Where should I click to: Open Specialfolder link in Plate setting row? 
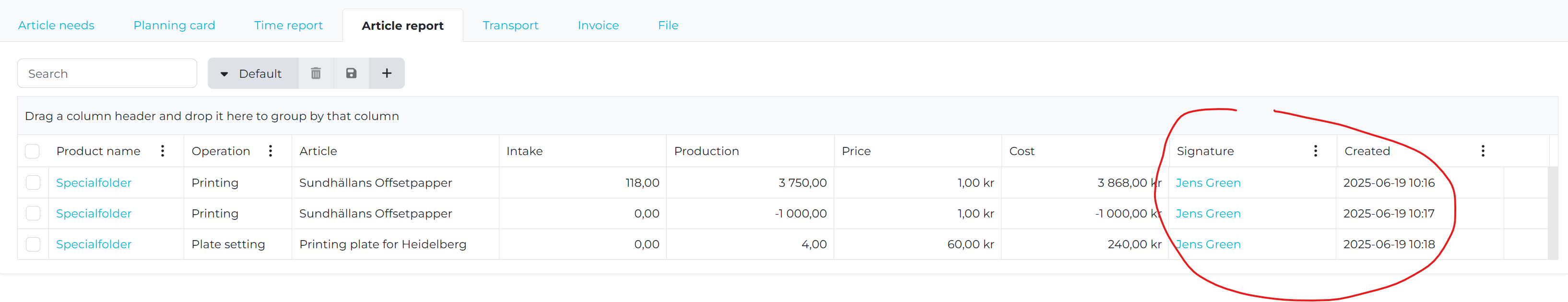[x=94, y=244]
